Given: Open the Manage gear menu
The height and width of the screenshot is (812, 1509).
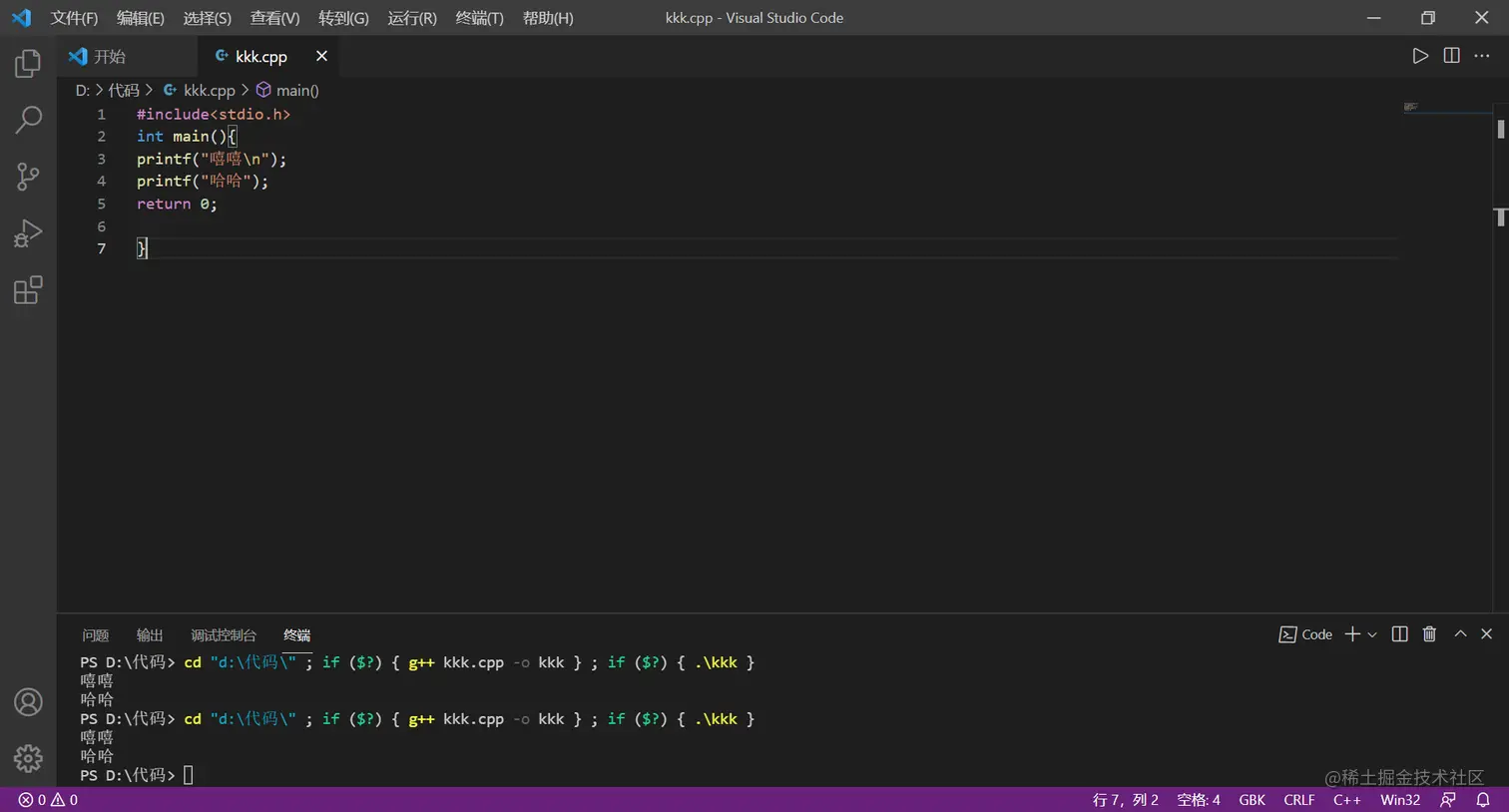Looking at the screenshot, I should (27, 758).
